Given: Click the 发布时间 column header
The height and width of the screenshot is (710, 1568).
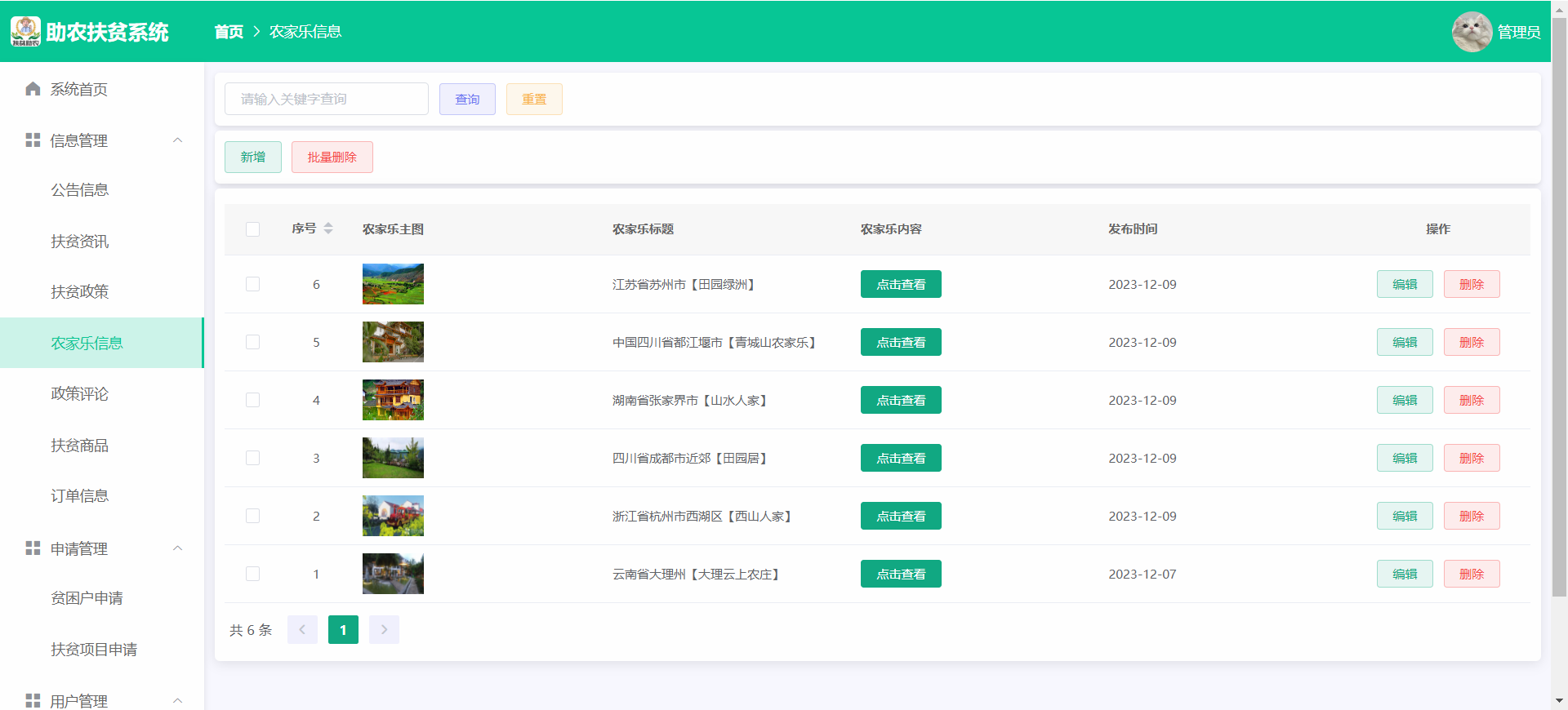Looking at the screenshot, I should (1133, 229).
